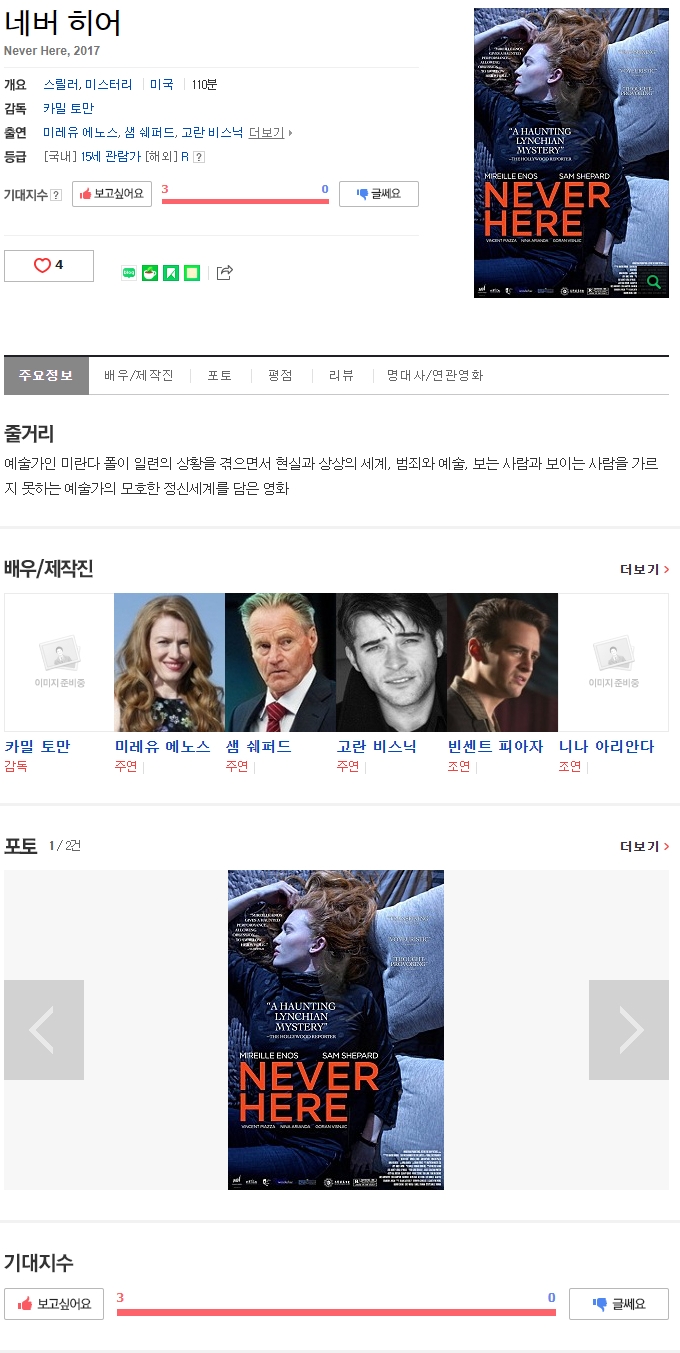Click magnifier icon on top poster
This screenshot has width=680, height=1353.
coord(654,283)
